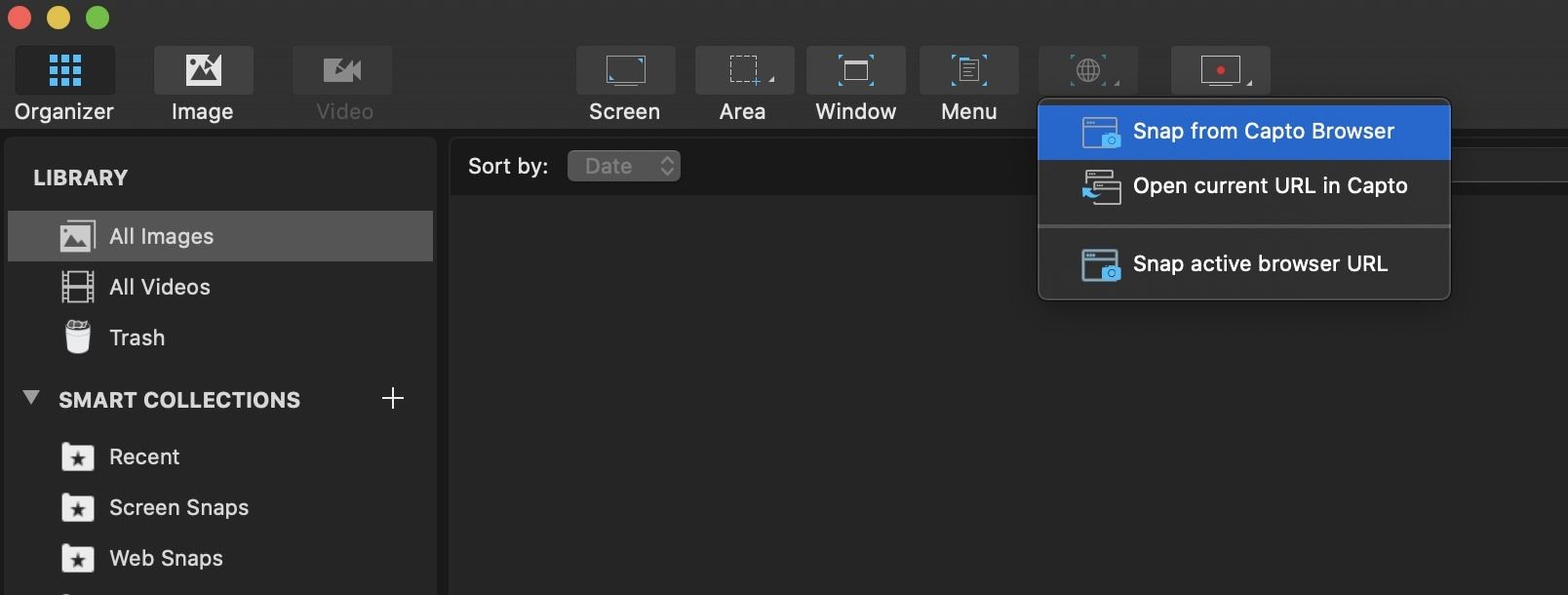Open the Sort by Date dropdown
Image resolution: width=1568 pixels, height=595 pixels.
point(624,166)
